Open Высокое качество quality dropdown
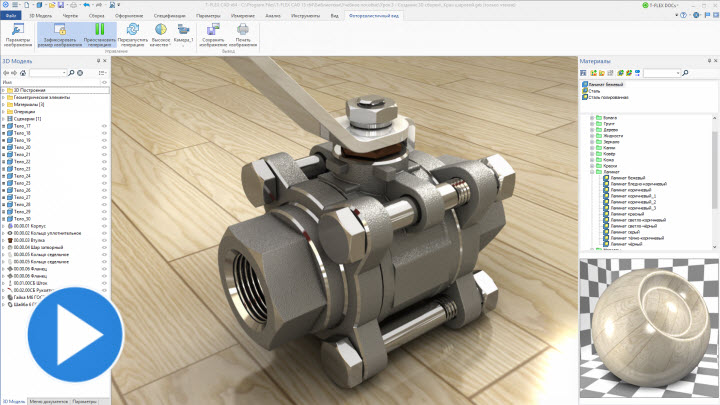This screenshot has height=405, width=720. (x=161, y=35)
